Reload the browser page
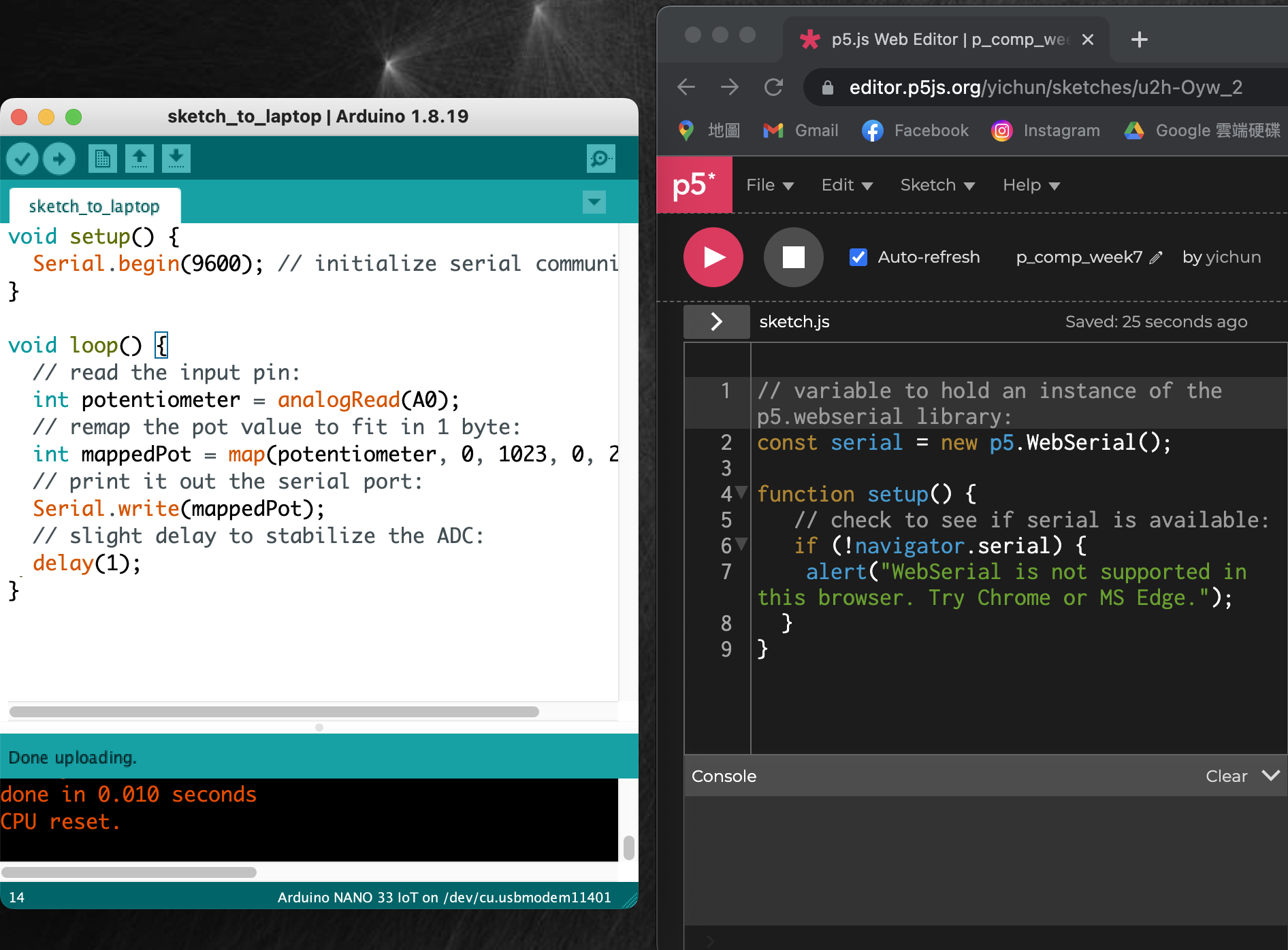Screen dimensions: 1288x950 point(773,87)
